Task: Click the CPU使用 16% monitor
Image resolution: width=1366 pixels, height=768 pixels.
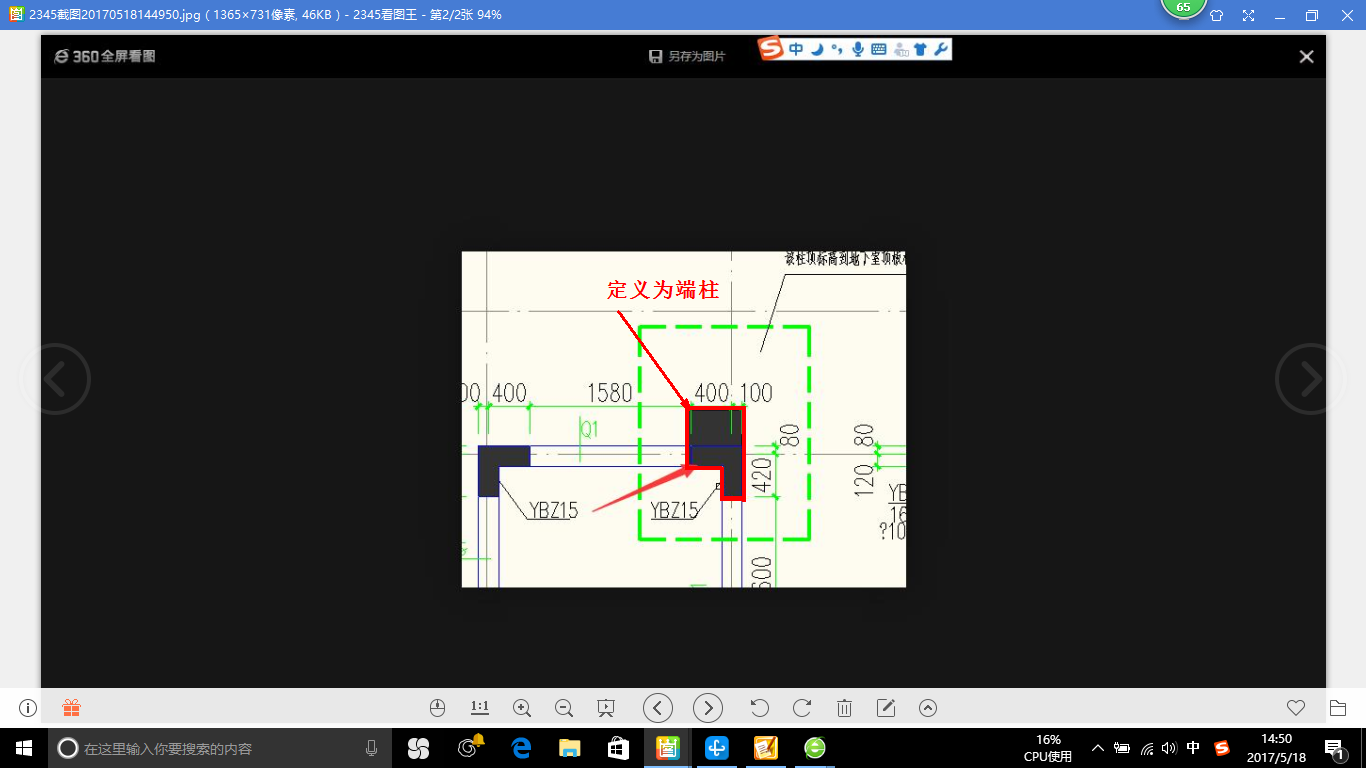Action: (x=1048, y=748)
